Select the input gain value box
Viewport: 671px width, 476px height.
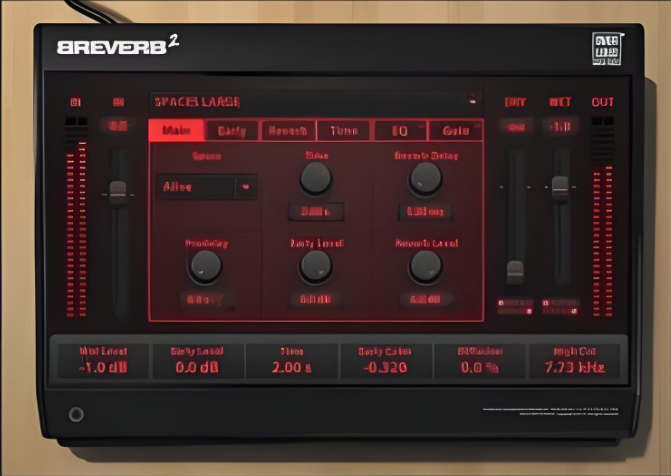(x=118, y=126)
